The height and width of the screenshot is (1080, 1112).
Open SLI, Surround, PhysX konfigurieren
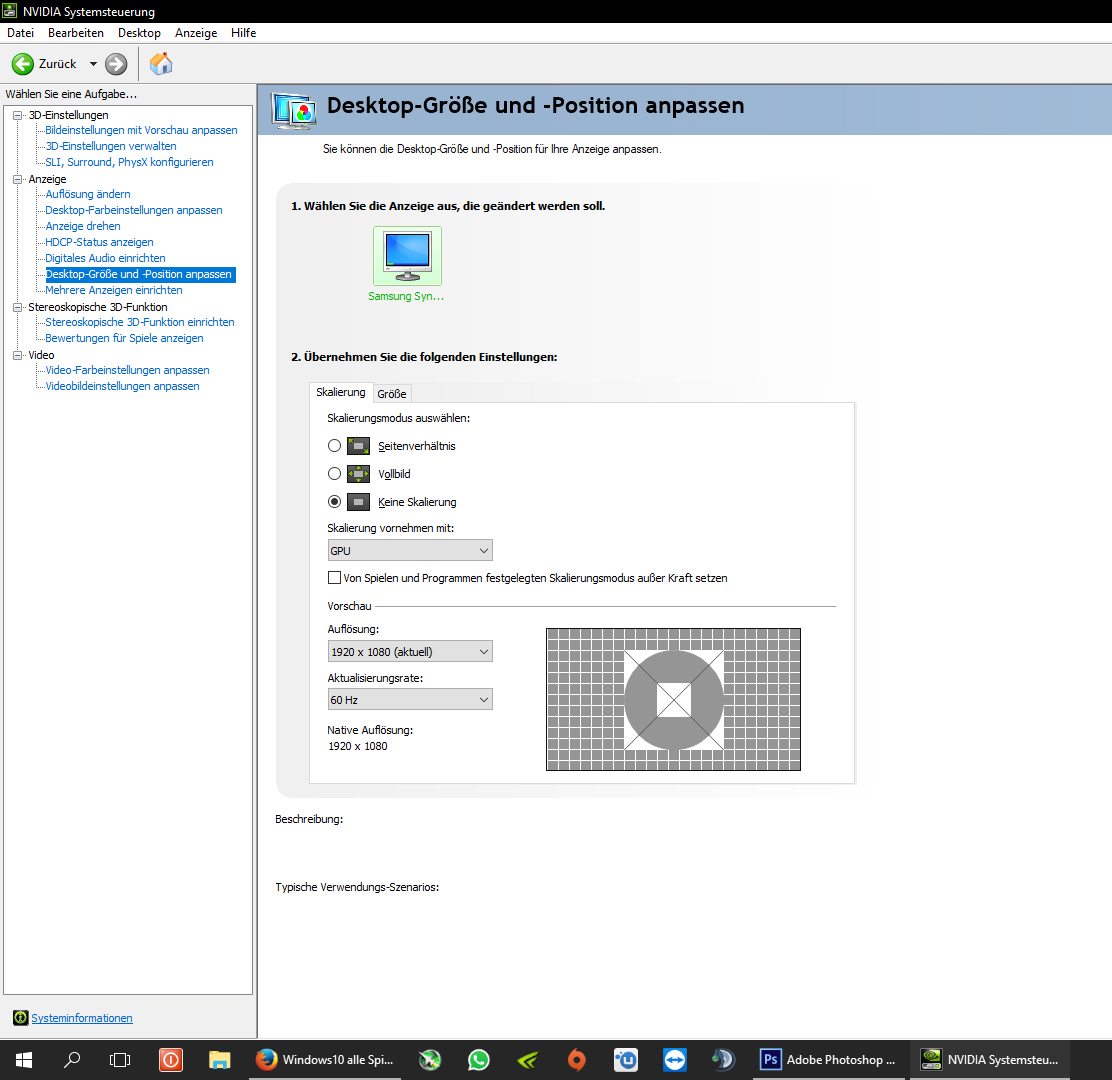pos(129,162)
